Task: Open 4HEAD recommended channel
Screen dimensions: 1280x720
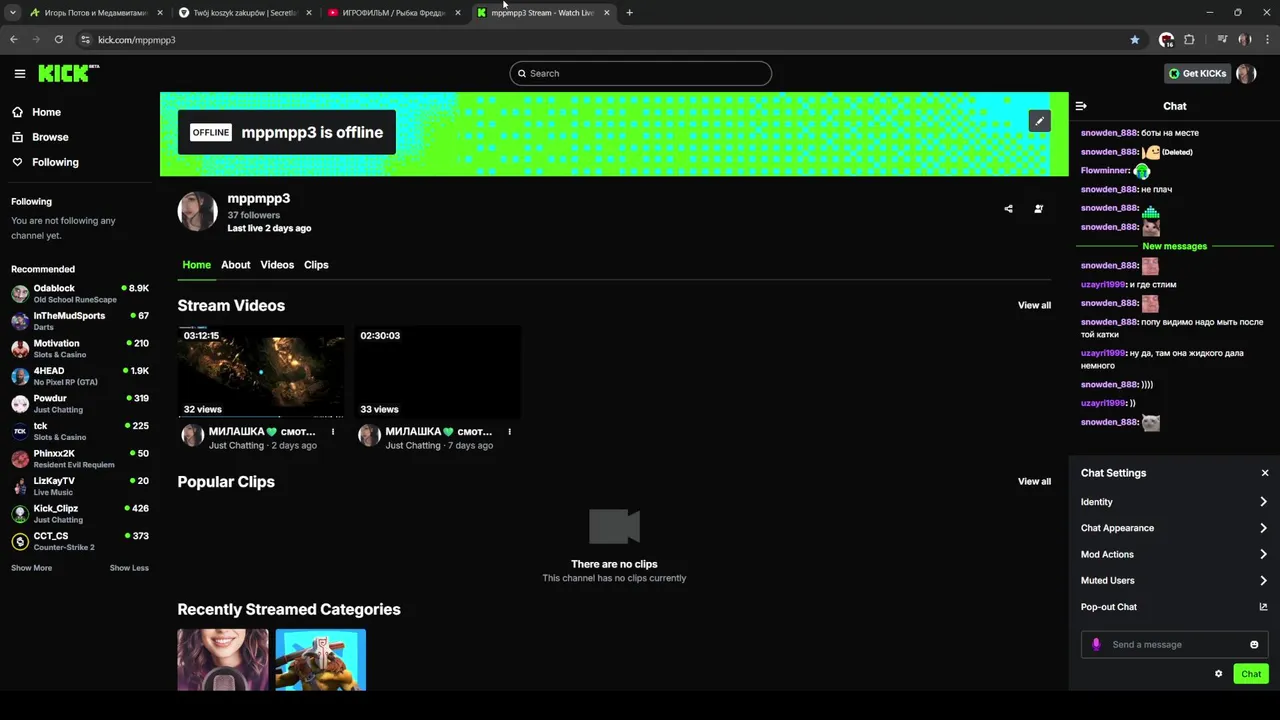Action: pyautogui.click(x=80, y=376)
